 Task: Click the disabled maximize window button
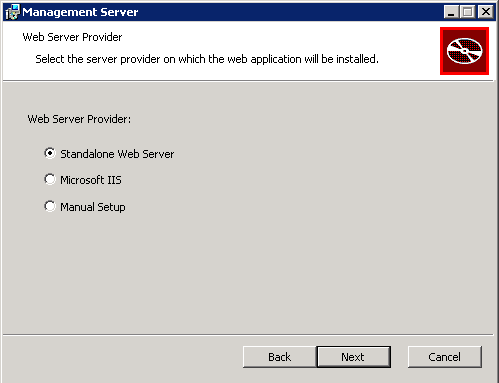pos(468,12)
